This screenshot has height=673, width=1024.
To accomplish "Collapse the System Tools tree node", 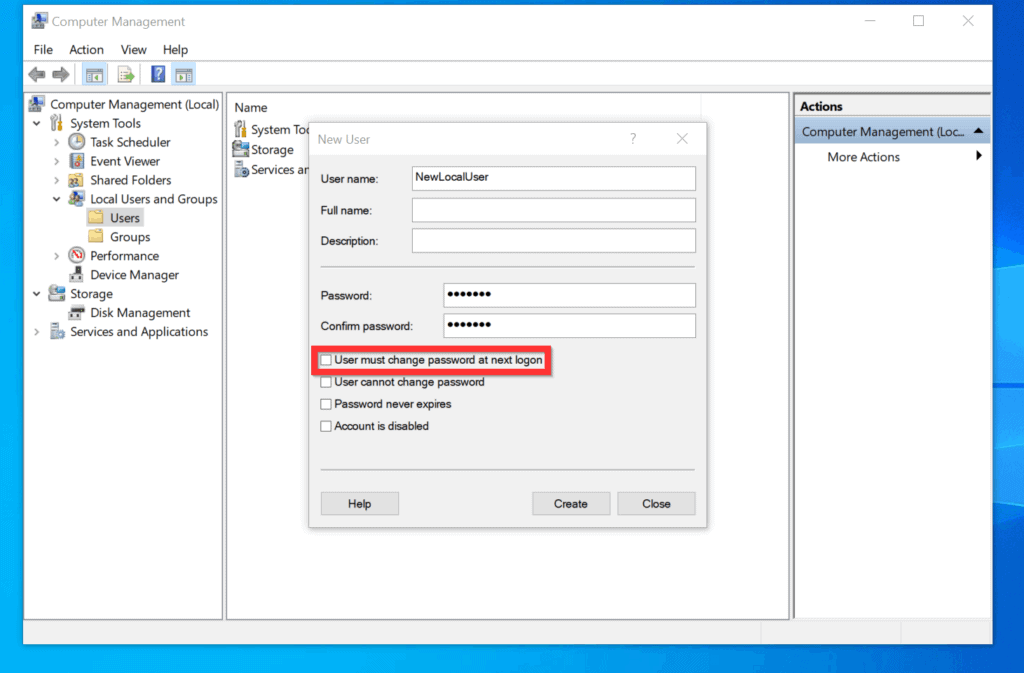I will pyautogui.click(x=37, y=123).
